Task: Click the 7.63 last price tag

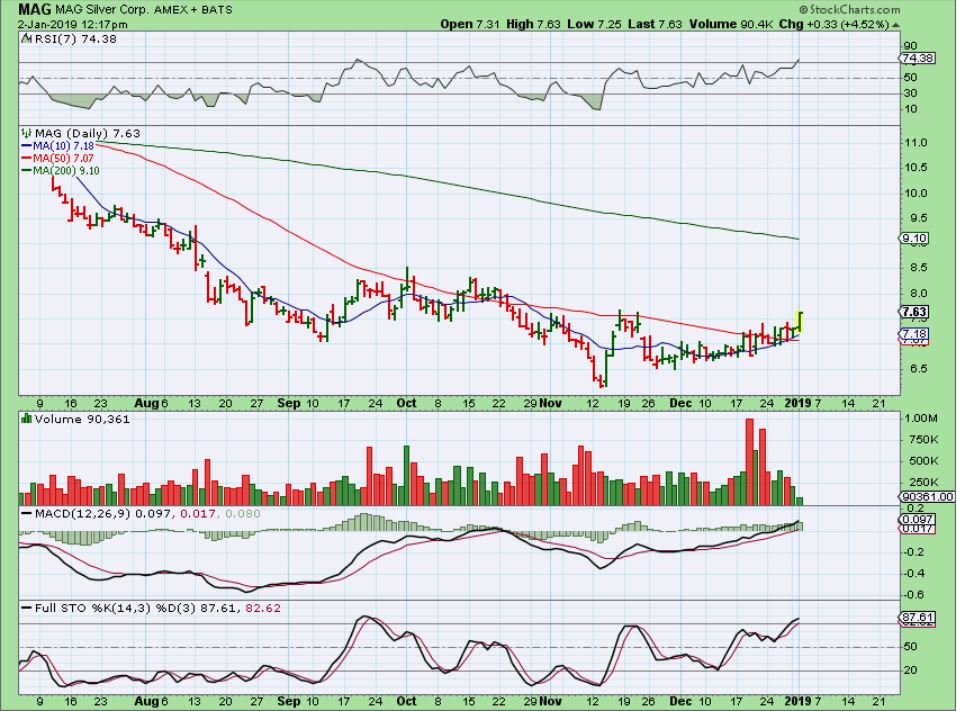Action: [914, 312]
